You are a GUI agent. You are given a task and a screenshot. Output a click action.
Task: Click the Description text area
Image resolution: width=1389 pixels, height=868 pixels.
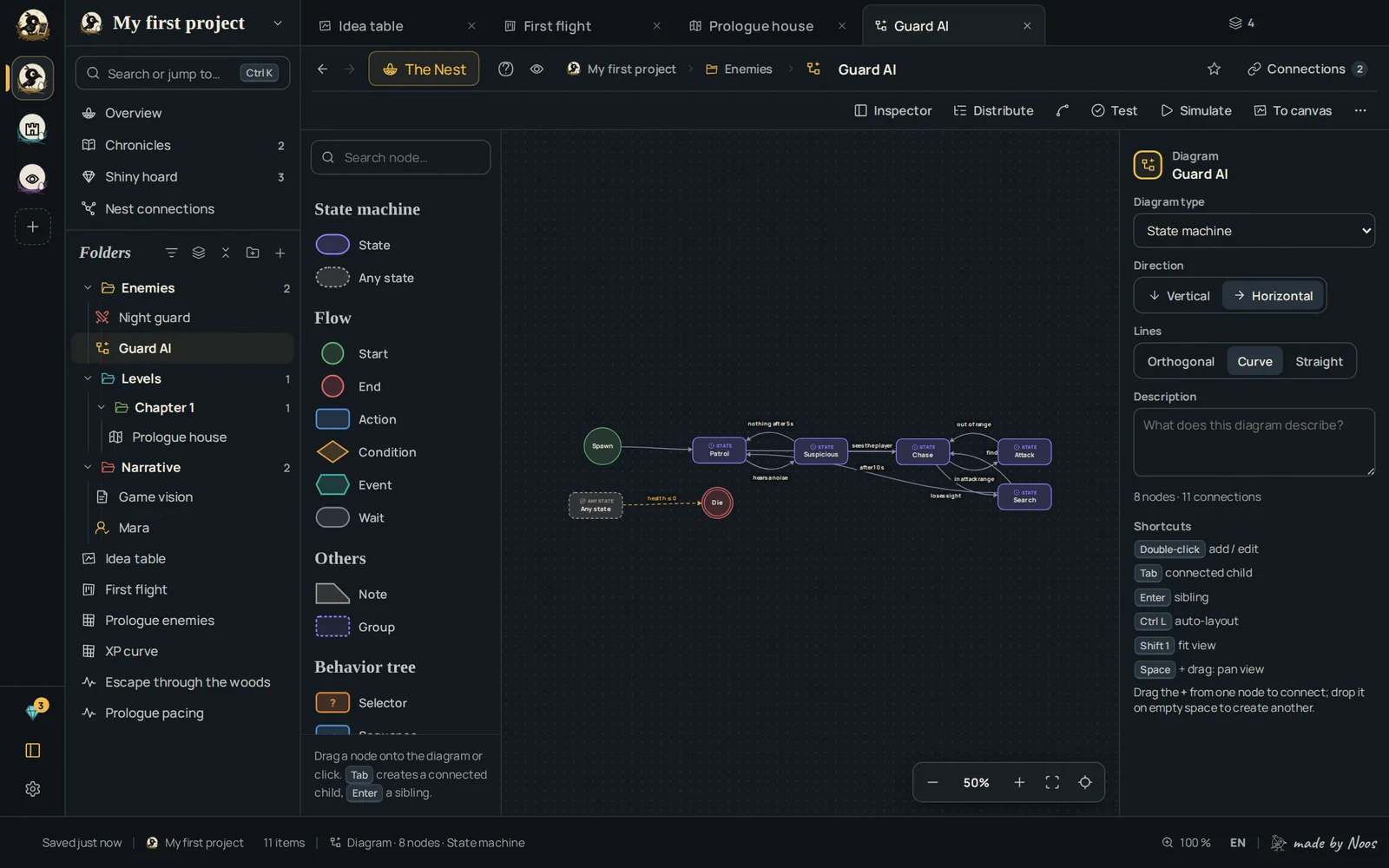(x=1254, y=442)
